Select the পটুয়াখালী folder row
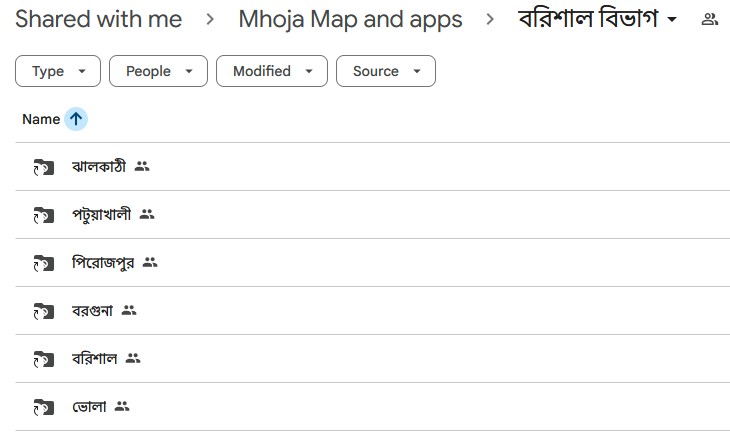Image resolution: width=730 pixels, height=437 pixels. 372,215
